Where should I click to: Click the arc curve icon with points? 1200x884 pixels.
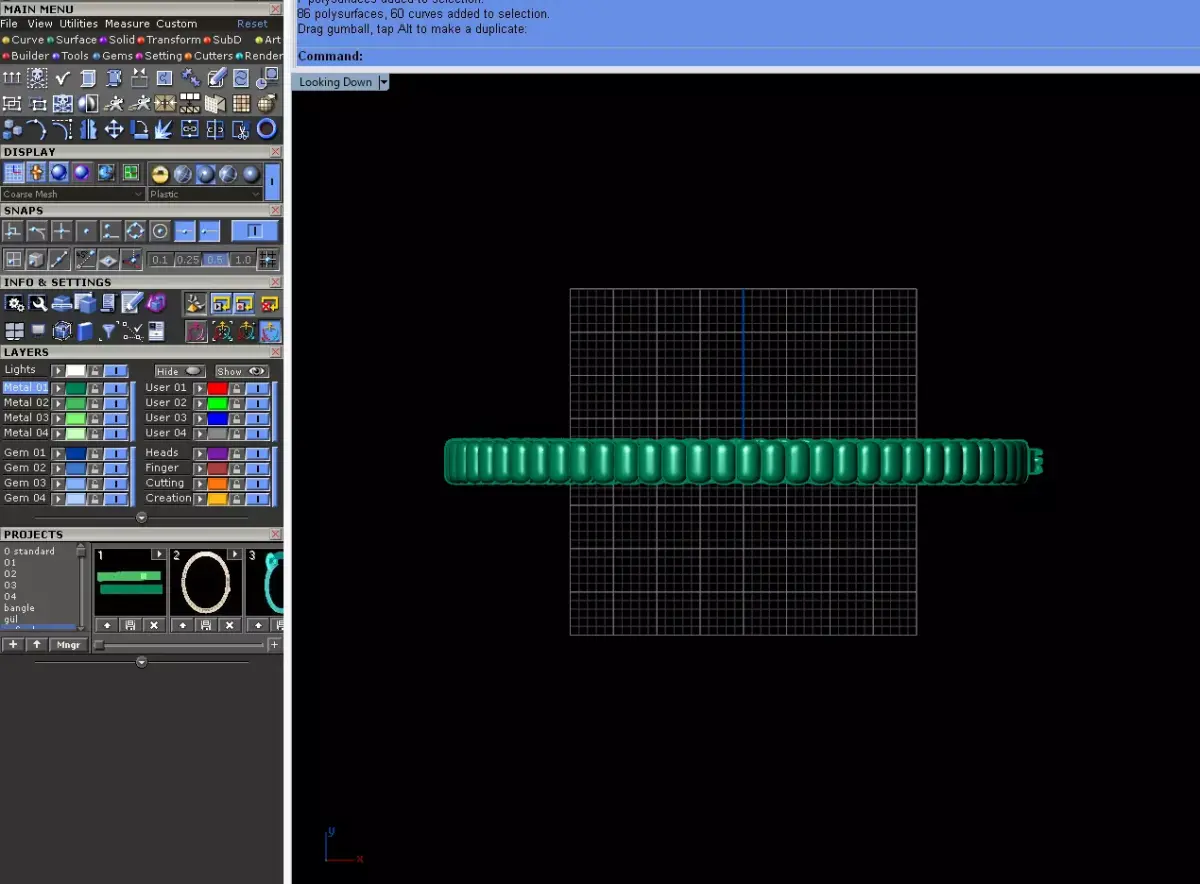[x=37, y=129]
